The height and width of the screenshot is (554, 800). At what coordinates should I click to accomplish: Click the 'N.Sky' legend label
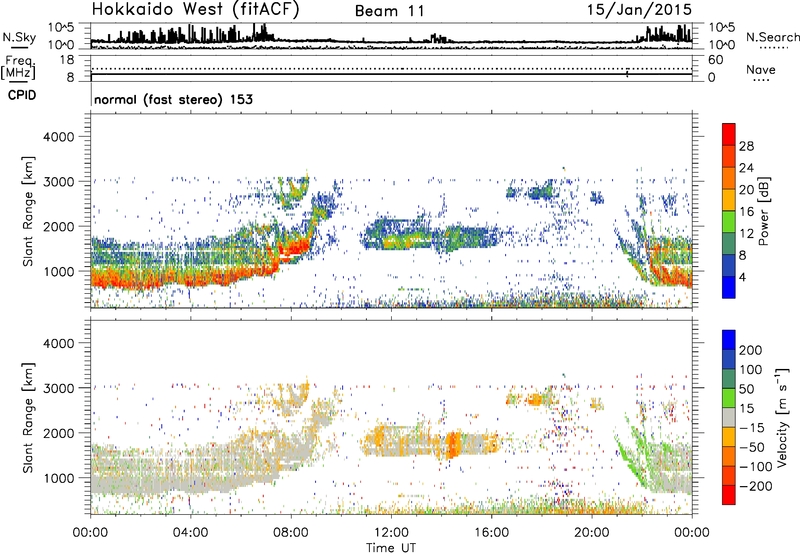[x=19, y=37]
